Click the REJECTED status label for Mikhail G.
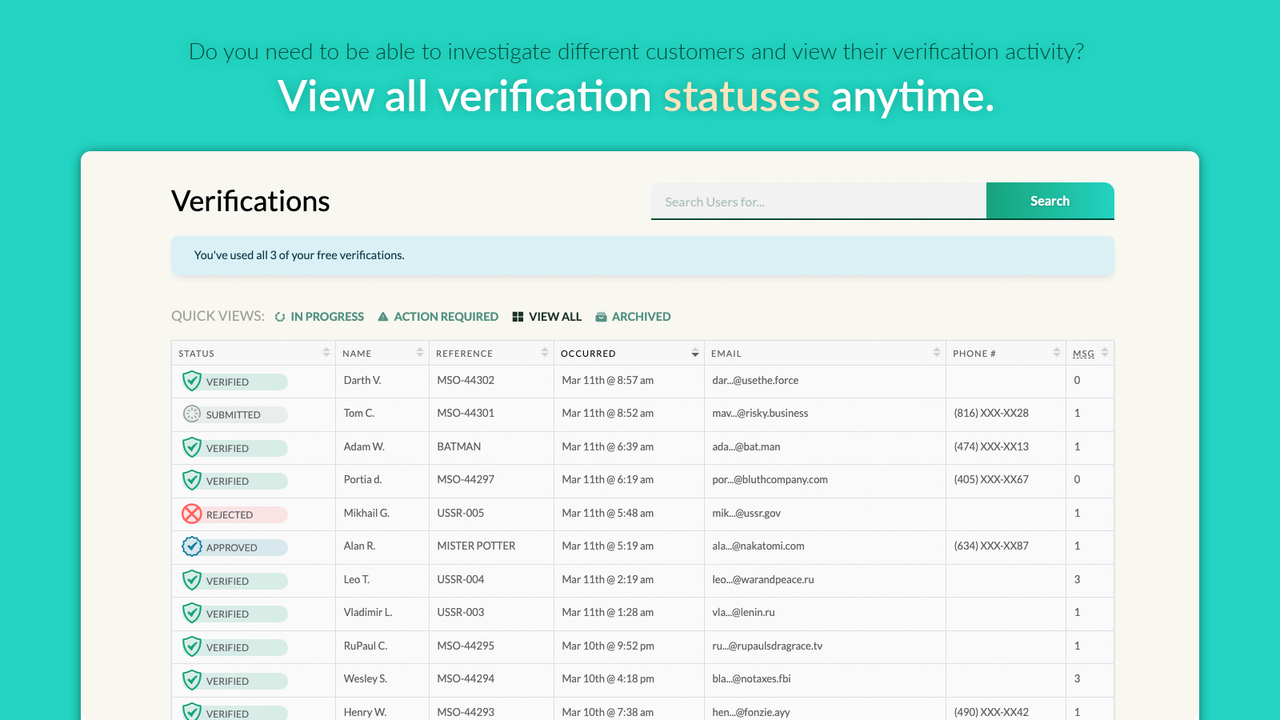Viewport: 1280px width, 720px height. coord(230,515)
